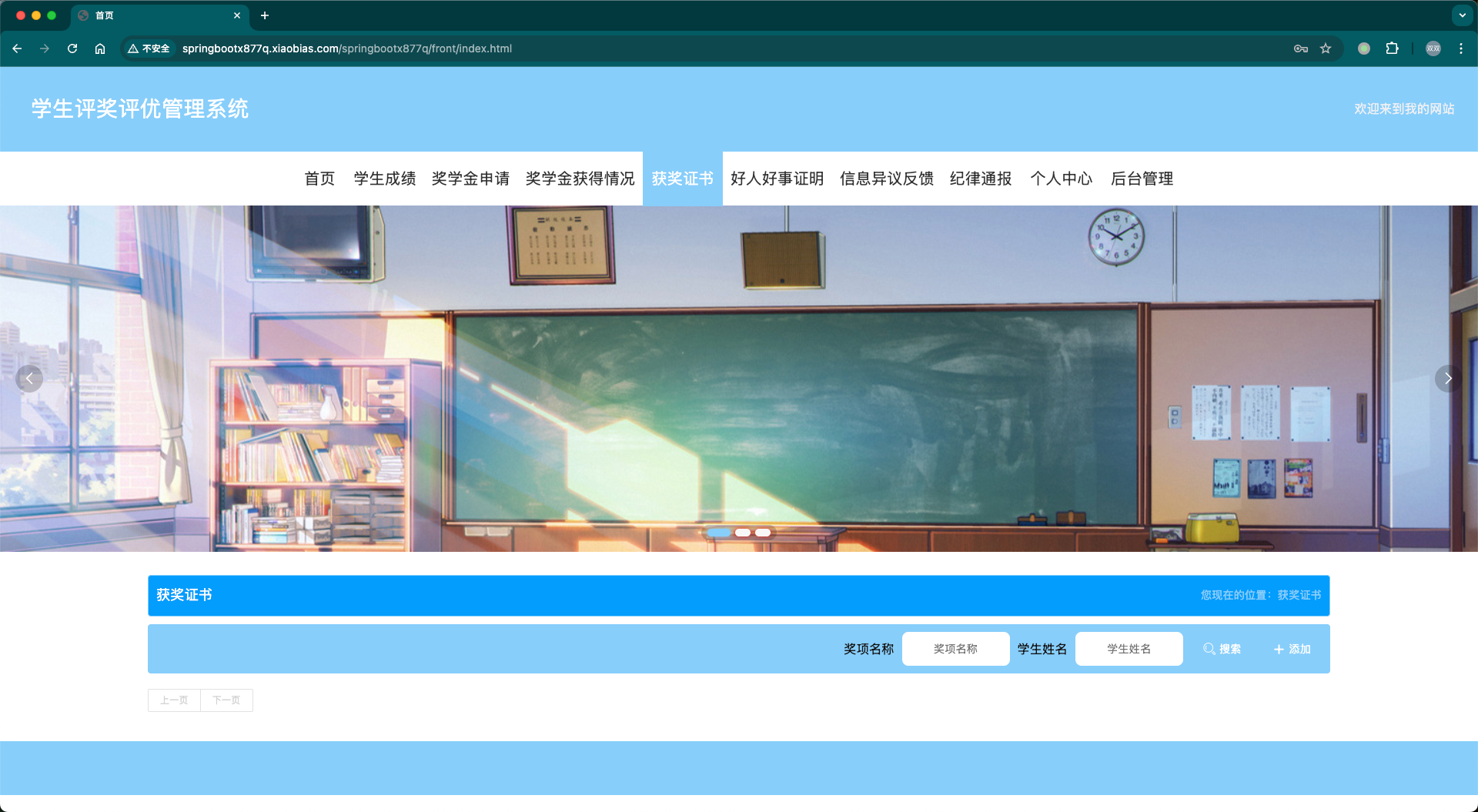Show the tab search dropdown

point(1463,15)
